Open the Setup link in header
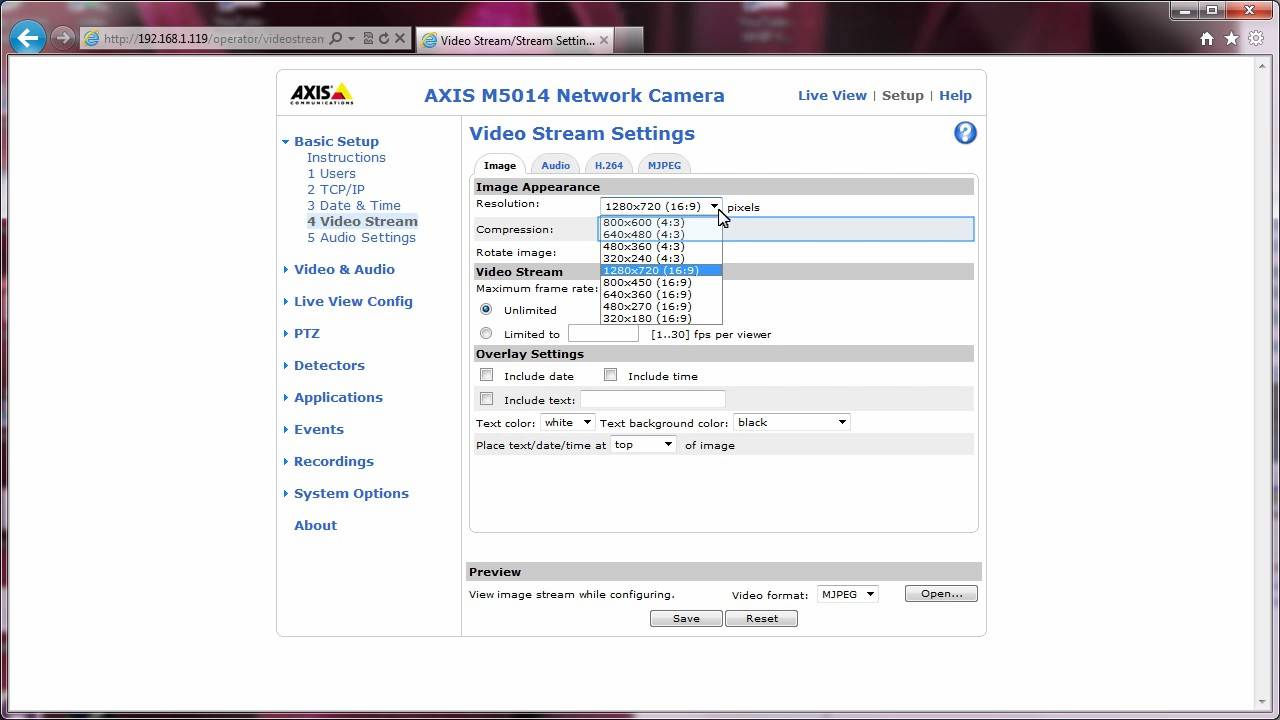The image size is (1280, 720). pyautogui.click(x=902, y=95)
